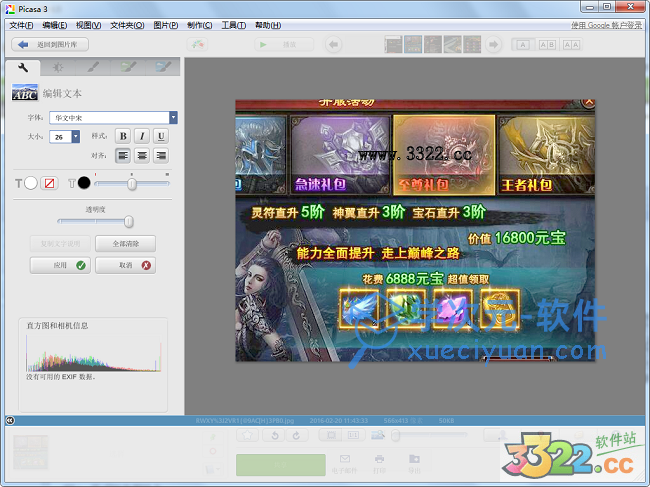Adjust the bottom zoom slider handle

click(x=395, y=435)
